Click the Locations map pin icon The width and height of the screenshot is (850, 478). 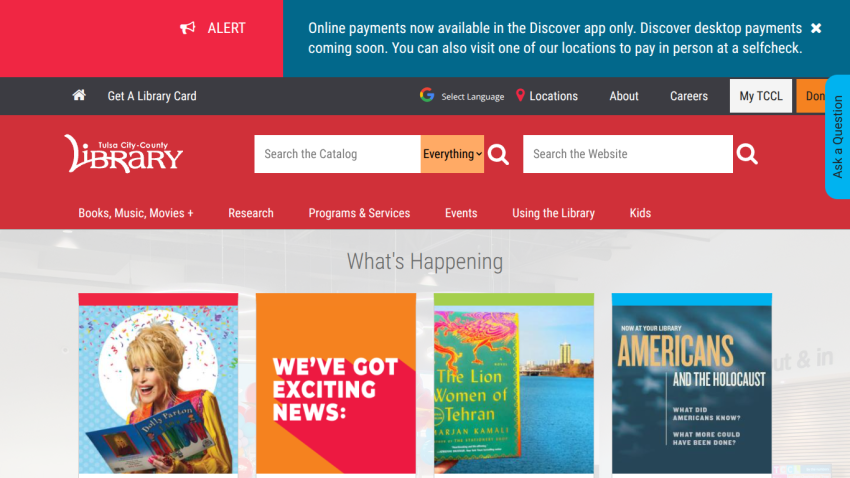(520, 95)
